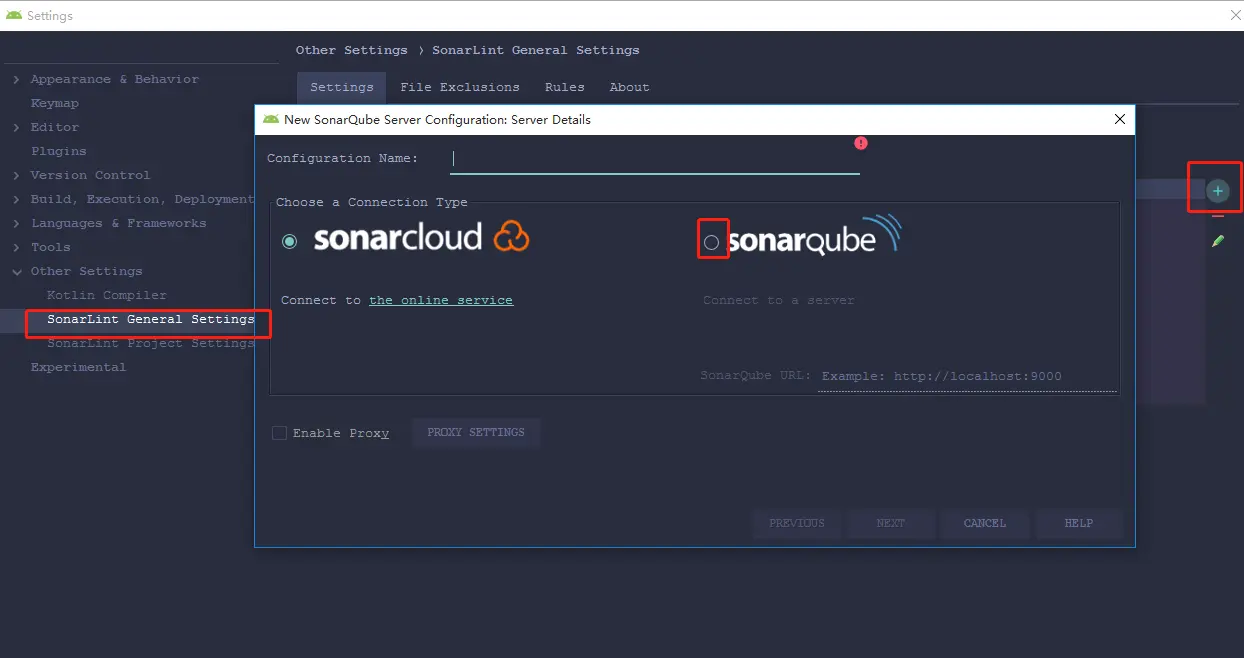
Task: Click the SonarQube logo
Action: pyautogui.click(x=814, y=236)
